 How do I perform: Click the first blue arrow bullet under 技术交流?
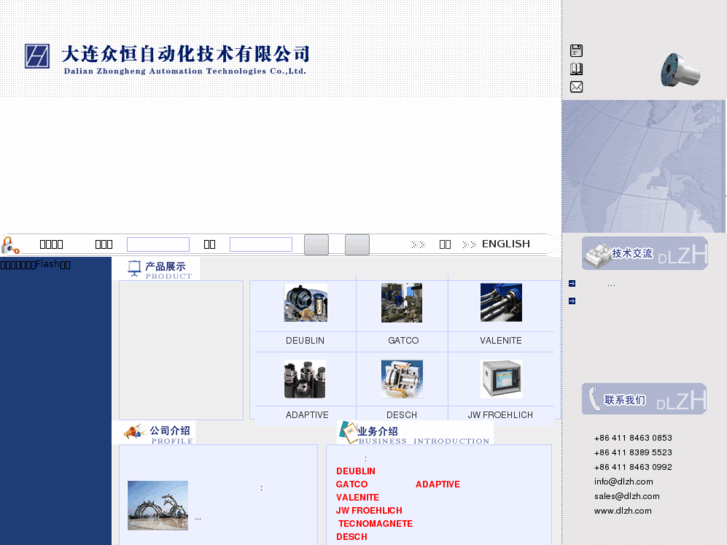572,283
